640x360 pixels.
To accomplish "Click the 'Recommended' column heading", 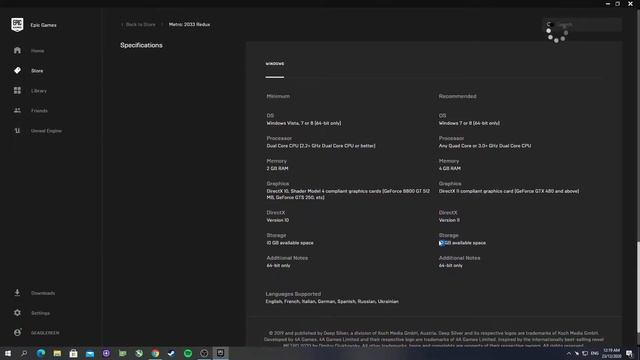I will (x=458, y=96).
